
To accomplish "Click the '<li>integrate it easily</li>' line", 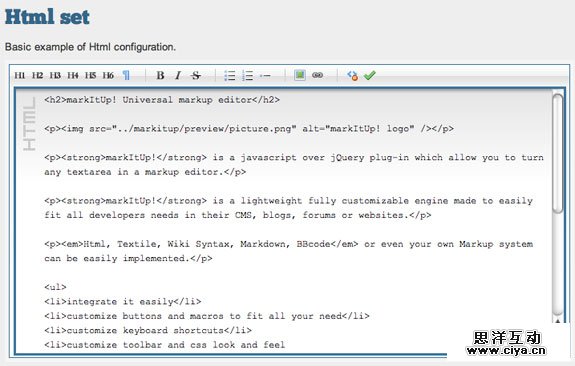I will [122, 301].
